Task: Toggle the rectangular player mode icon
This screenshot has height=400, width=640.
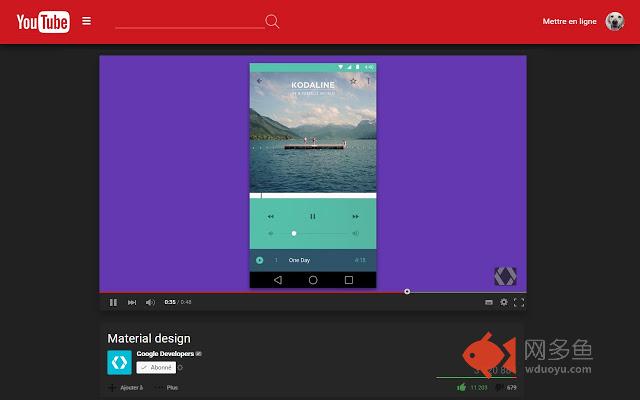Action: [489, 302]
